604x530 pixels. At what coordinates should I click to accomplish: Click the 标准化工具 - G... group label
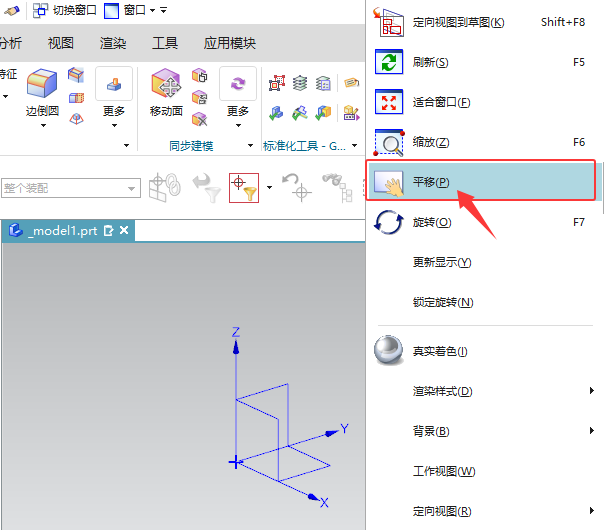pos(304,146)
